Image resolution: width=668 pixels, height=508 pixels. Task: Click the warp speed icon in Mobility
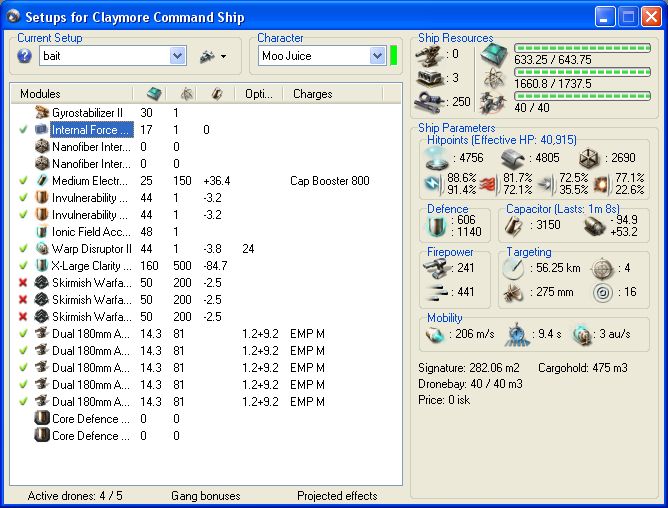(x=583, y=335)
